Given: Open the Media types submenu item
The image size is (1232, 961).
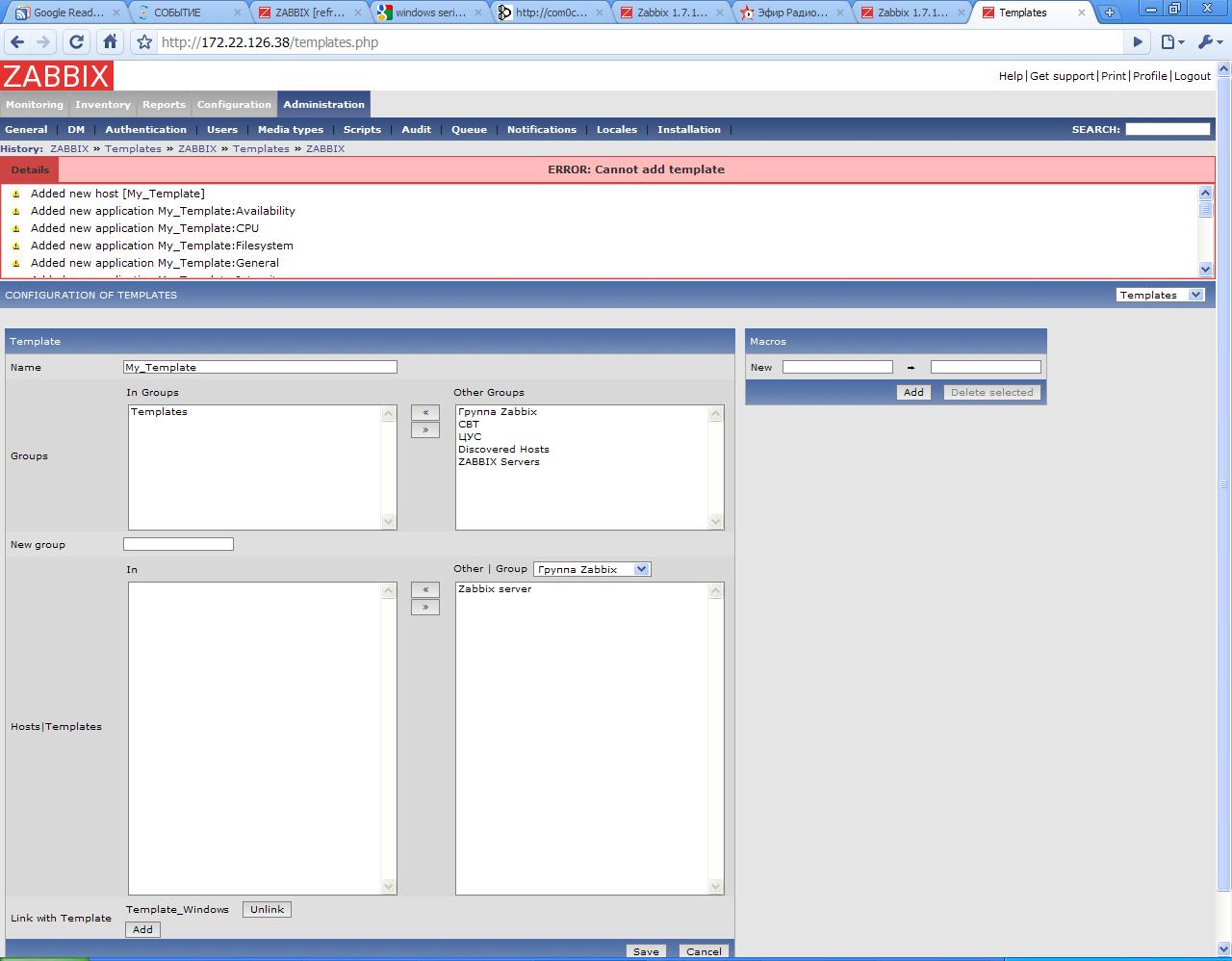Looking at the screenshot, I should point(291,130).
